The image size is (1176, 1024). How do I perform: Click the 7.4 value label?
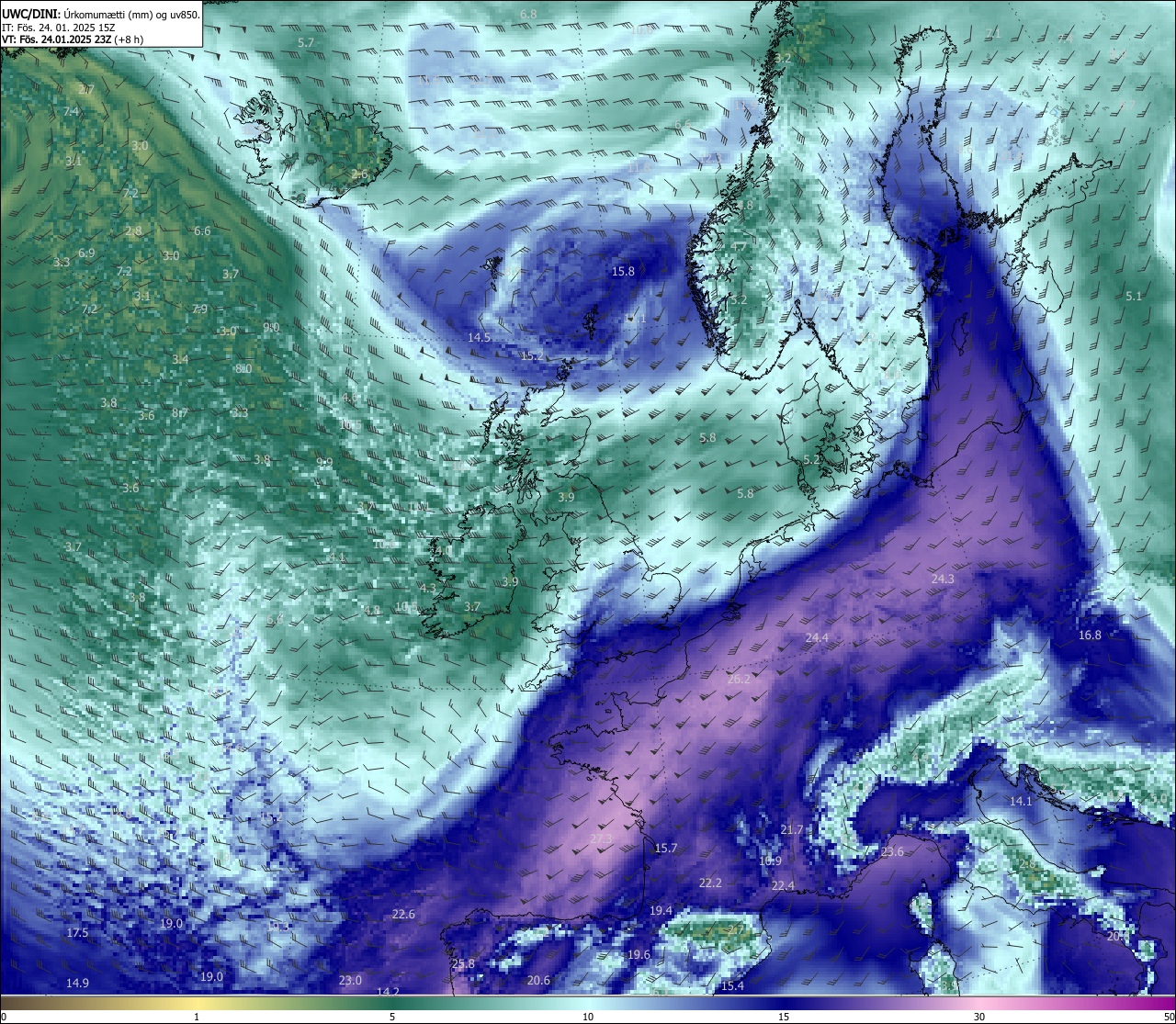72,111
